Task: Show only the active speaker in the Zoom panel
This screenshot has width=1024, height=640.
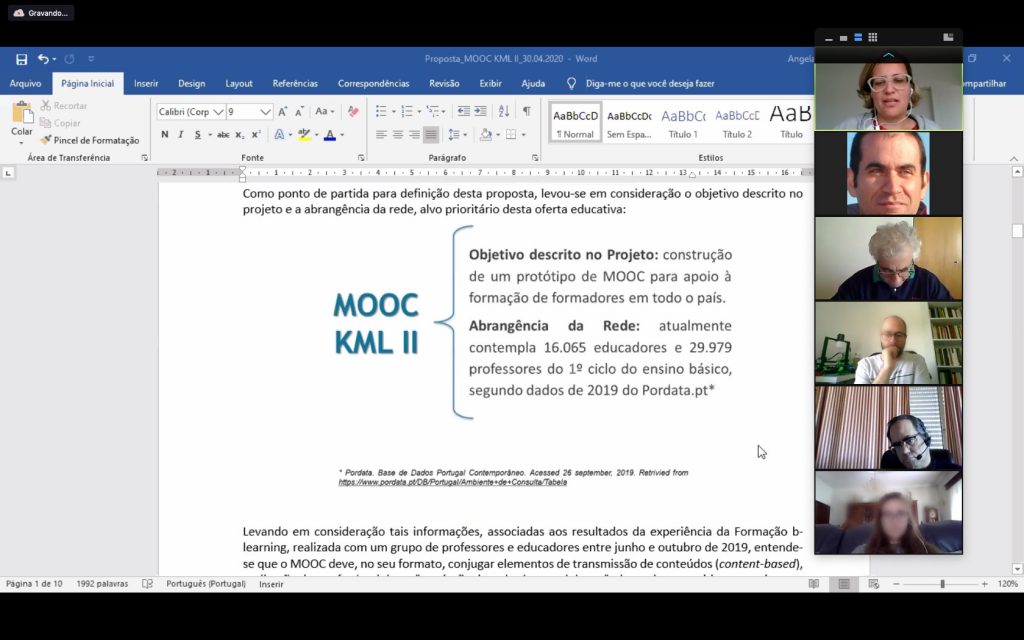Action: pos(844,38)
